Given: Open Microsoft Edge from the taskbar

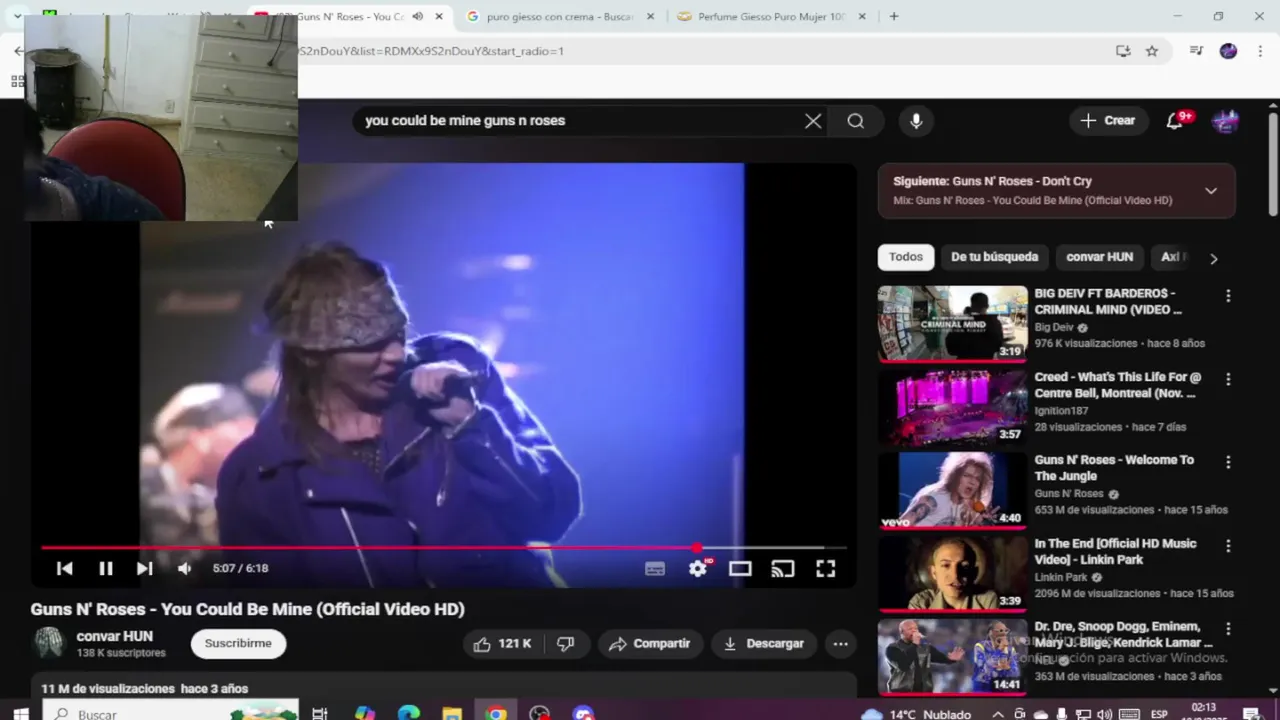Looking at the screenshot, I should [x=408, y=714].
